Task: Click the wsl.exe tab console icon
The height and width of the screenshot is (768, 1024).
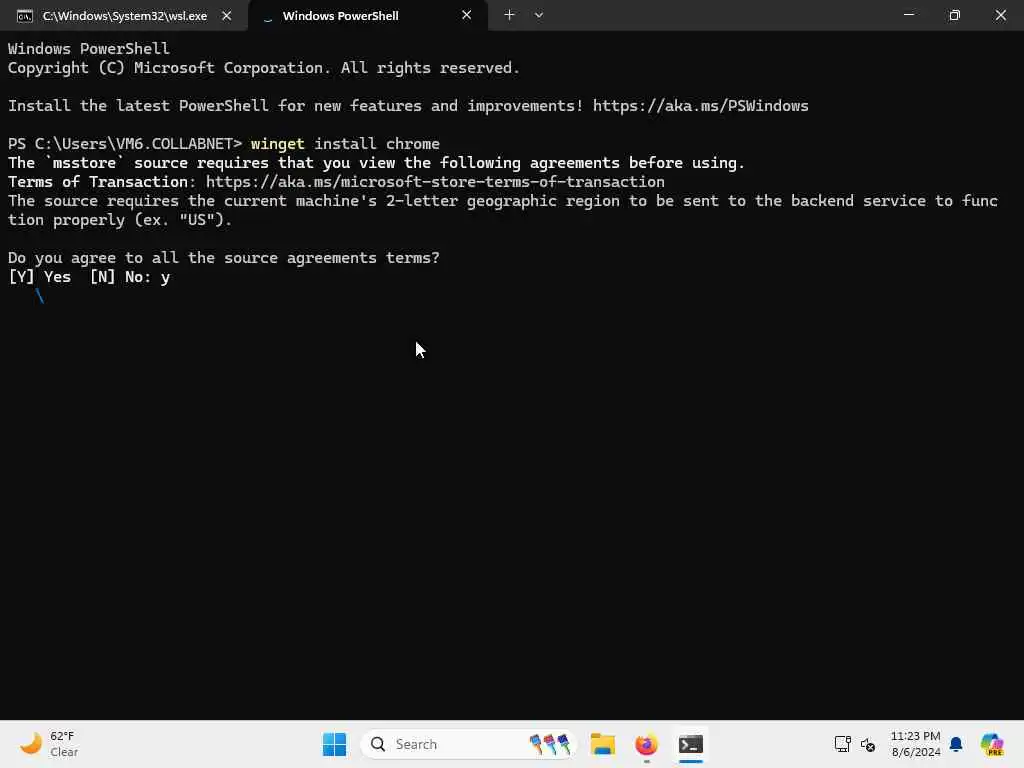Action: point(25,16)
